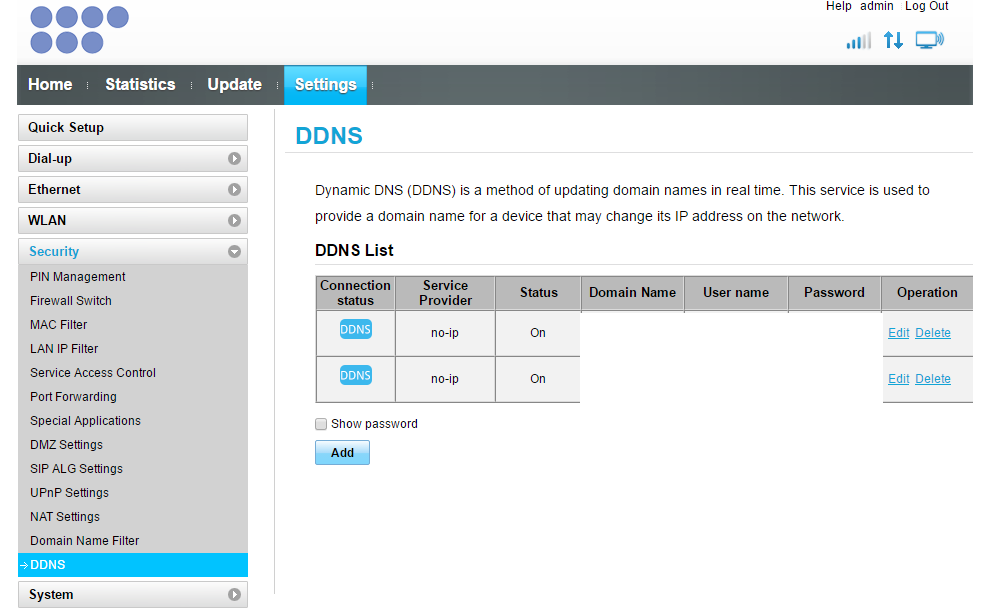Screen dimensions: 996x612
Task: Click the second row DDNS connection status button
Action: coord(355,375)
